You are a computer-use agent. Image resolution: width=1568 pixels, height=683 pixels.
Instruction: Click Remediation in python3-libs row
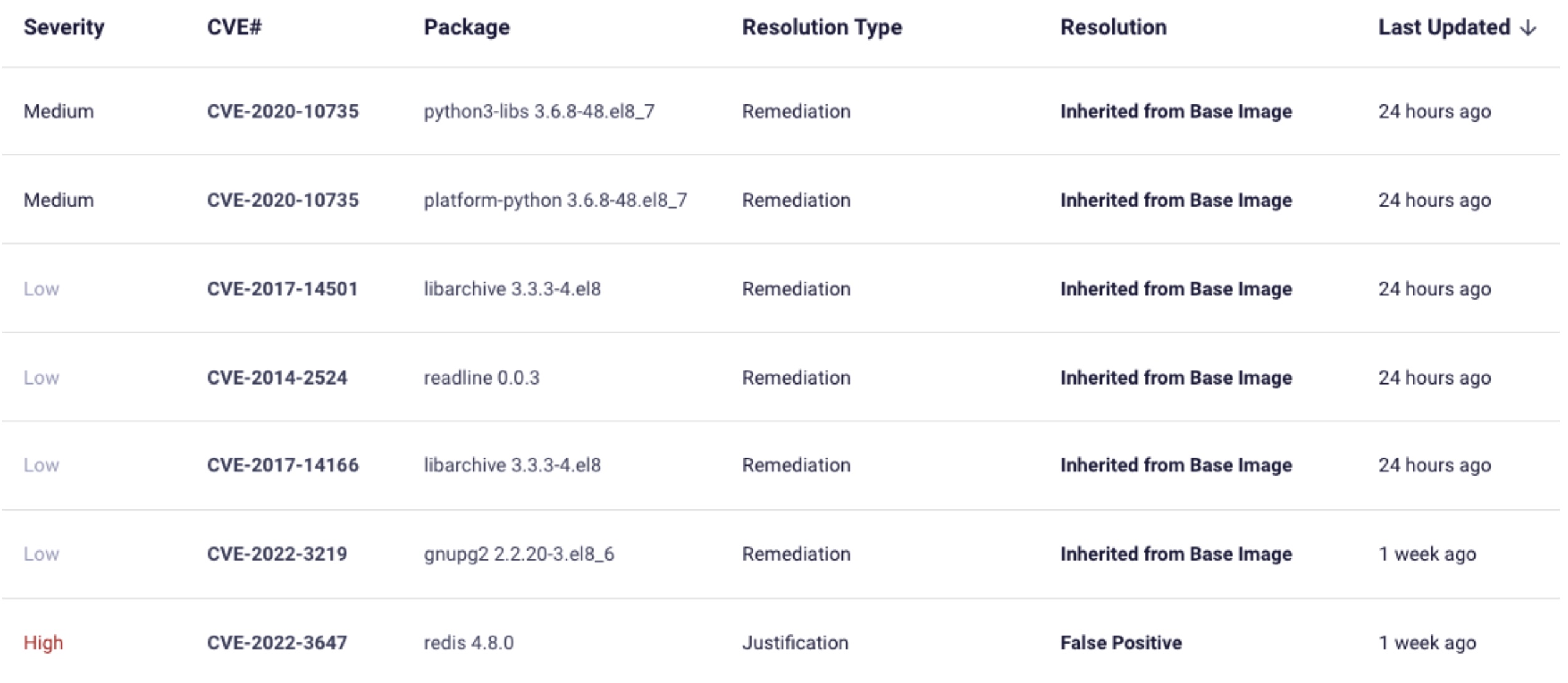796,111
